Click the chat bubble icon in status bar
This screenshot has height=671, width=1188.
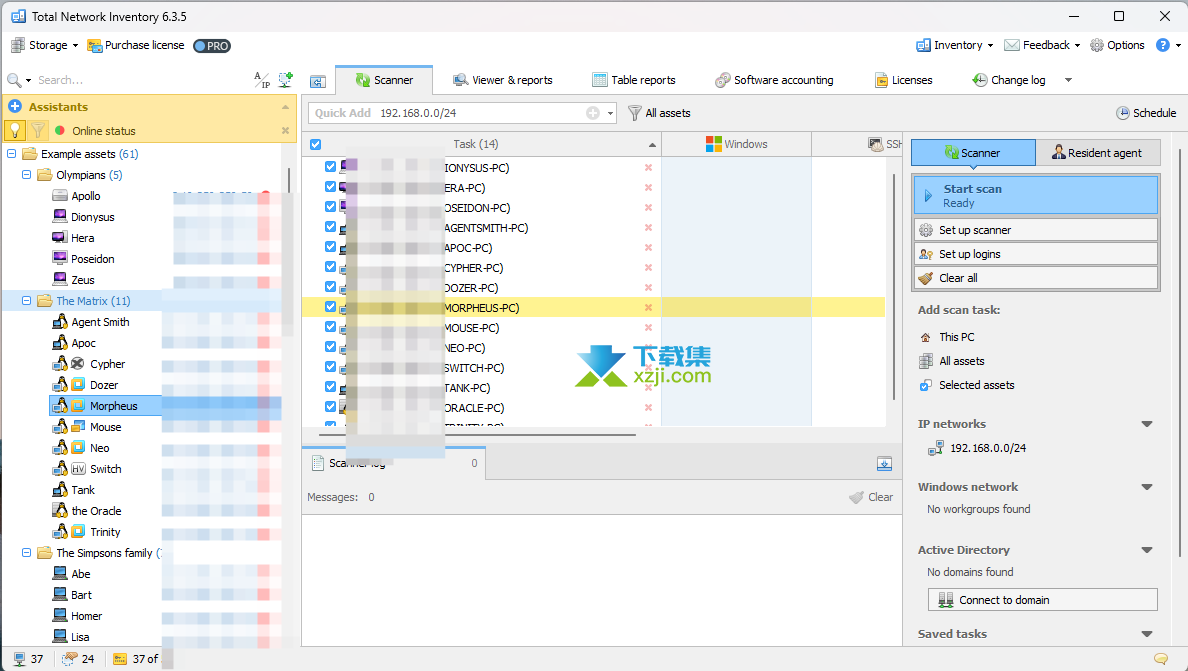tap(1160, 659)
